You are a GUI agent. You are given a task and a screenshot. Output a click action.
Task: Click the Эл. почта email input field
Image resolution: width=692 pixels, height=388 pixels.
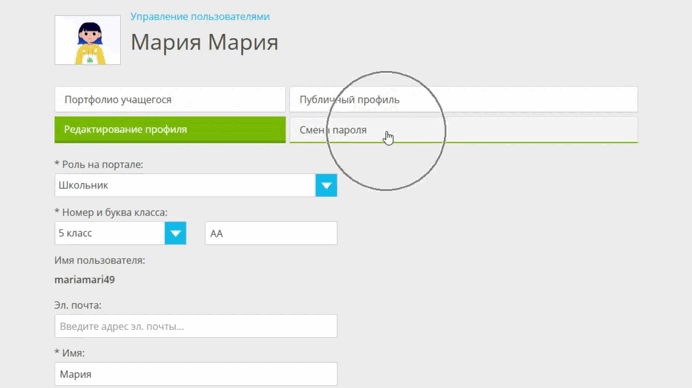[196, 326]
